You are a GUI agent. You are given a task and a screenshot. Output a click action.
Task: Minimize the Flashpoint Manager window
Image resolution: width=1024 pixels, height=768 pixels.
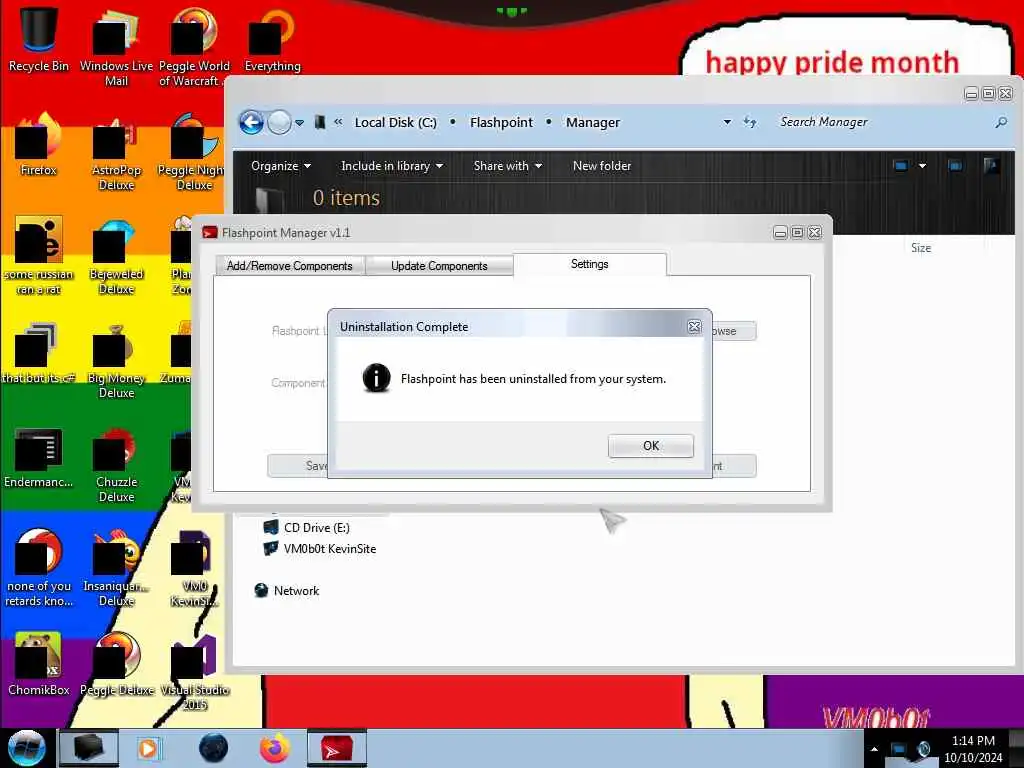780,233
